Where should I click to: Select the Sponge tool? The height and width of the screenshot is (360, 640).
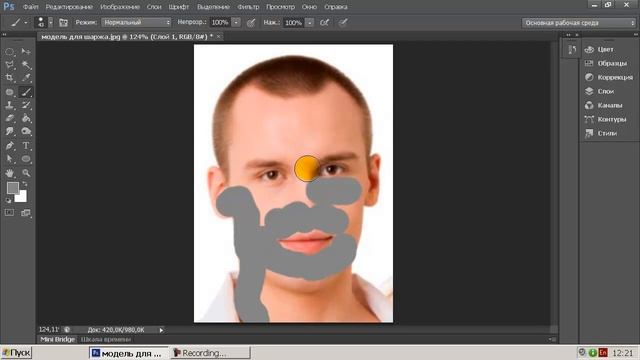pos(26,131)
